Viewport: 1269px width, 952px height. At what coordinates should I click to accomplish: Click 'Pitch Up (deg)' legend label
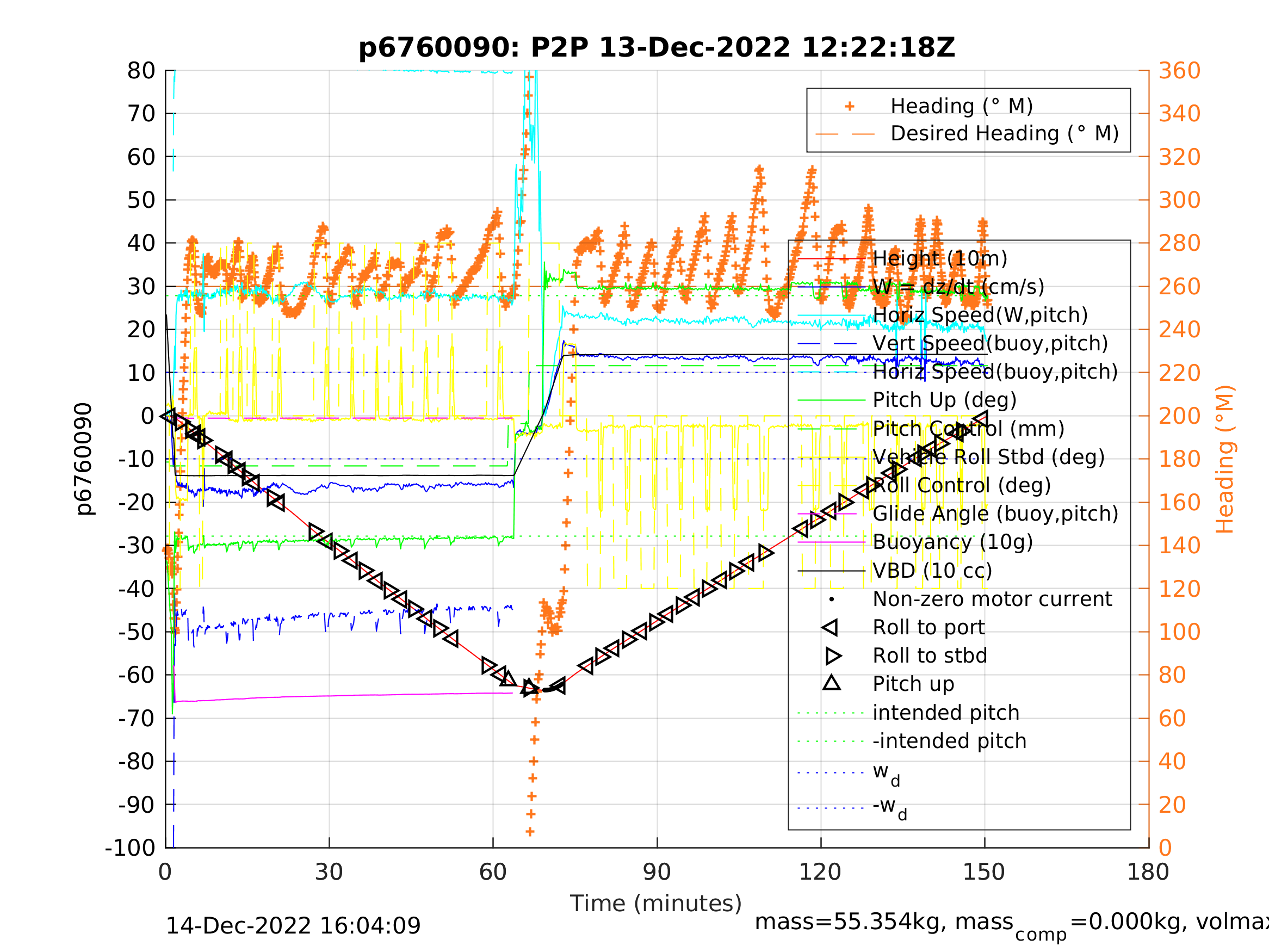click(x=944, y=400)
